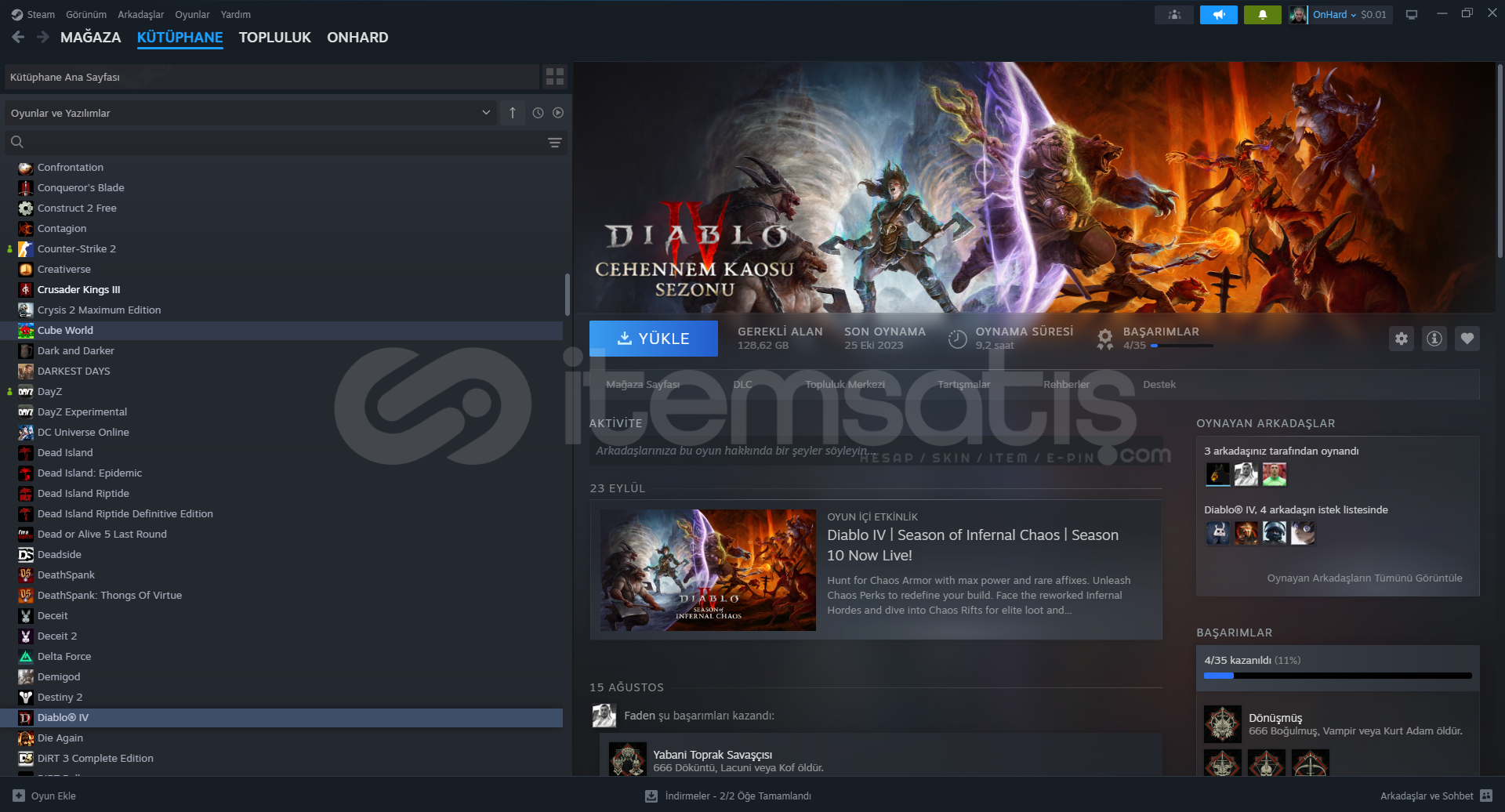Add Diablo IV to favorites heart
The image size is (1505, 812).
coord(1467,339)
